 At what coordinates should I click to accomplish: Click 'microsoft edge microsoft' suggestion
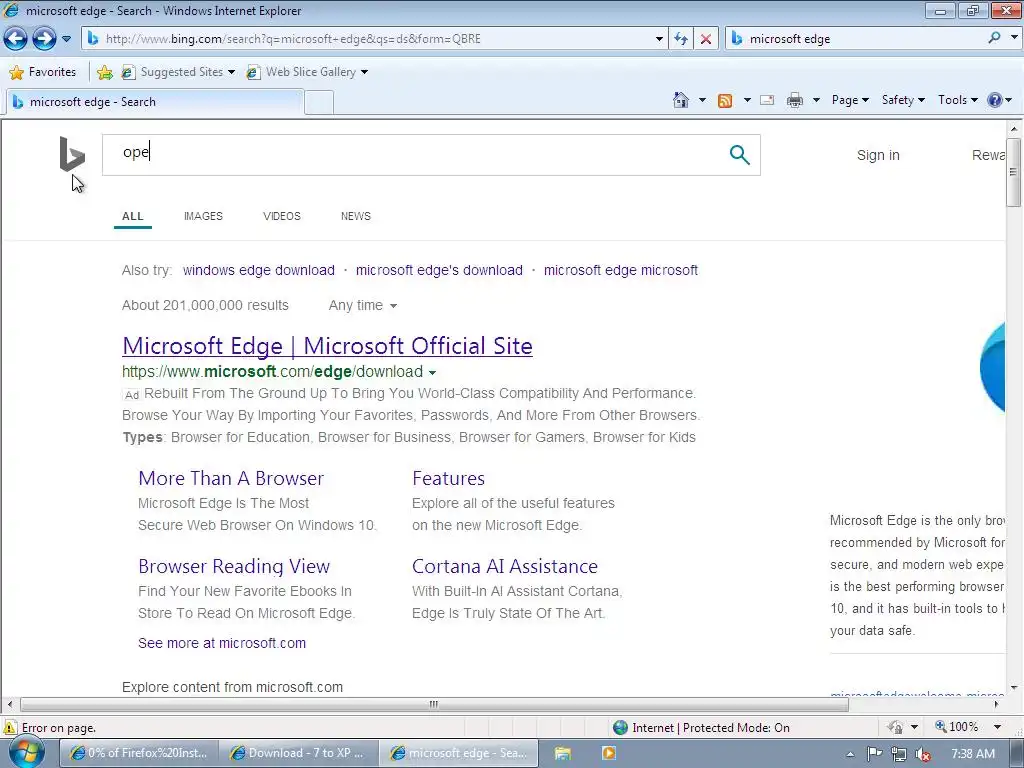coord(620,270)
